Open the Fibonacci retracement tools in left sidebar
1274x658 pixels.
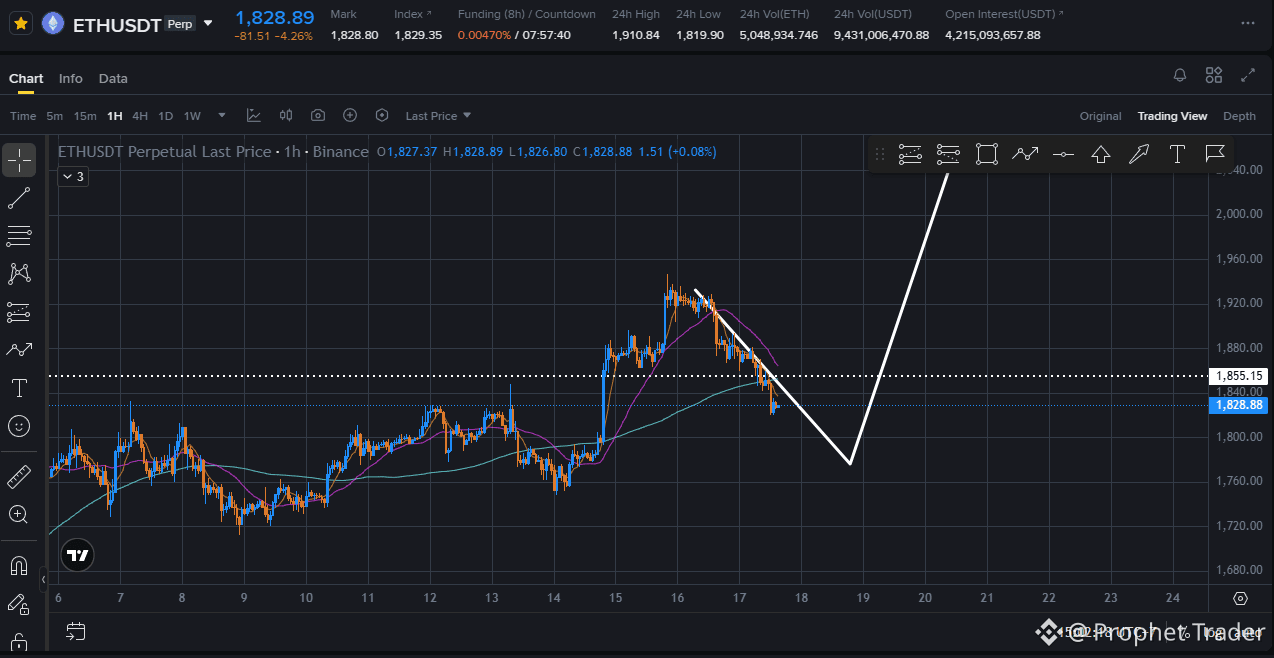click(19, 236)
